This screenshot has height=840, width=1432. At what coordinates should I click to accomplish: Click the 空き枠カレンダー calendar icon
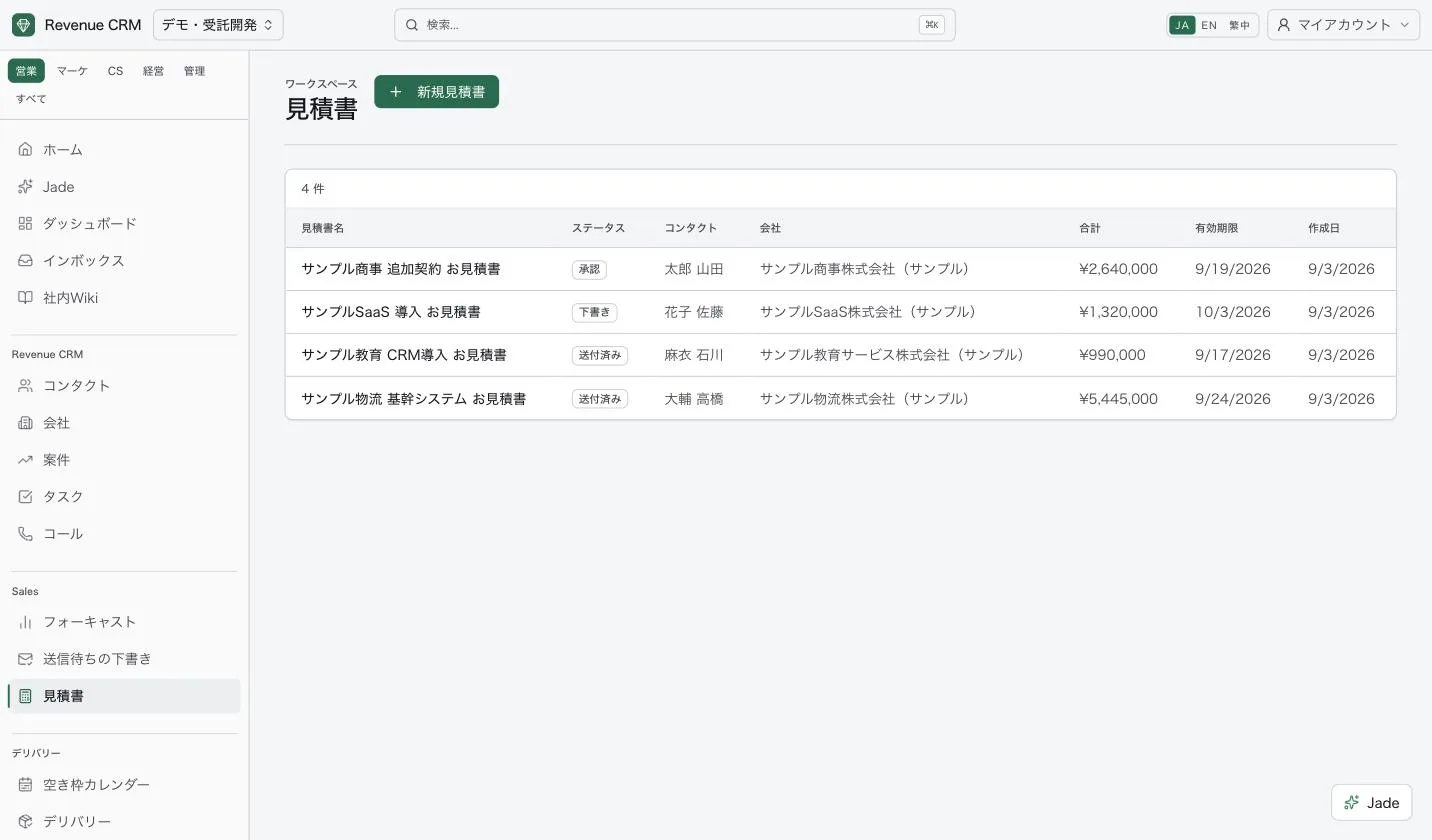click(x=26, y=785)
